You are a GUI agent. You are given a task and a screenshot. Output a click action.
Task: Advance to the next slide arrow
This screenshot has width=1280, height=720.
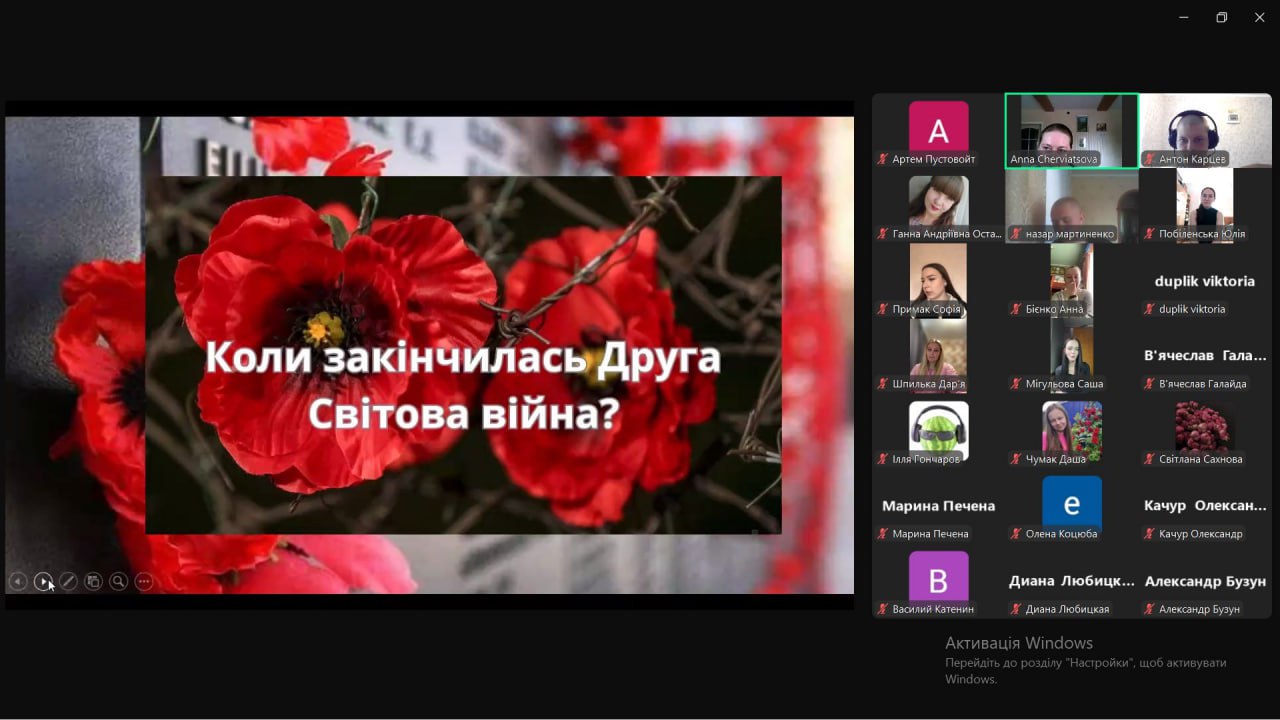click(43, 581)
